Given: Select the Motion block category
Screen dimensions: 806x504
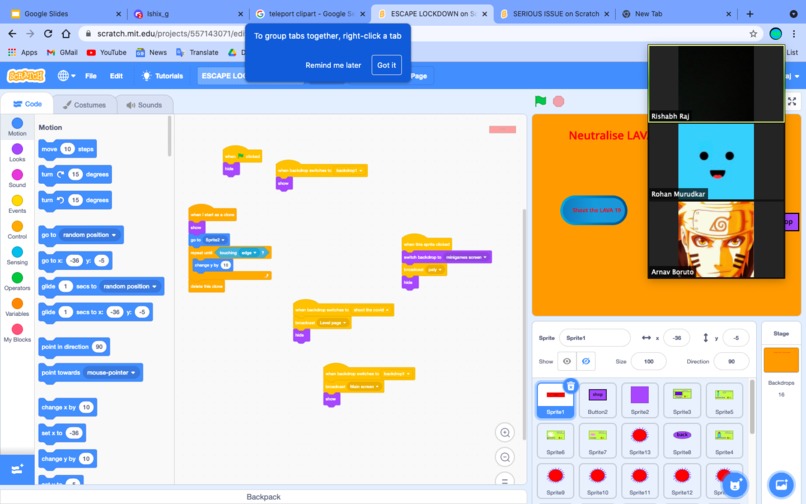Looking at the screenshot, I should [17, 127].
